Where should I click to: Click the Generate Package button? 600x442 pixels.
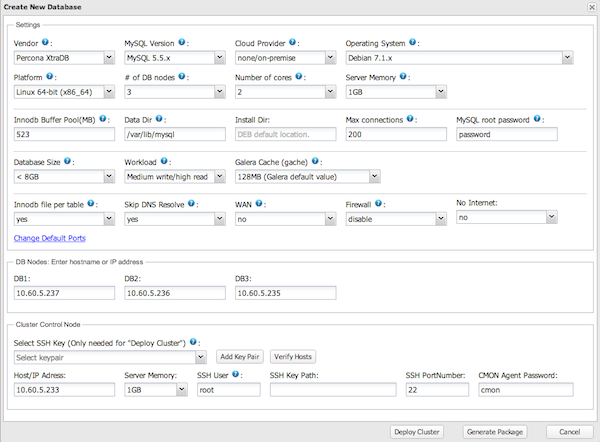[494, 432]
